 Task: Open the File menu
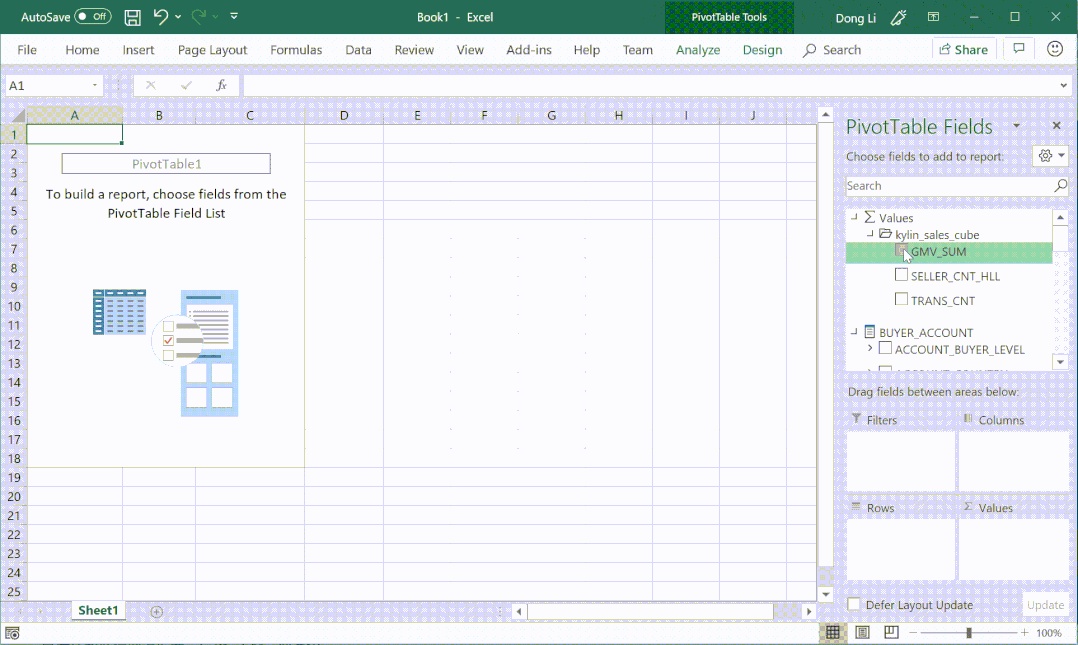[x=27, y=50]
